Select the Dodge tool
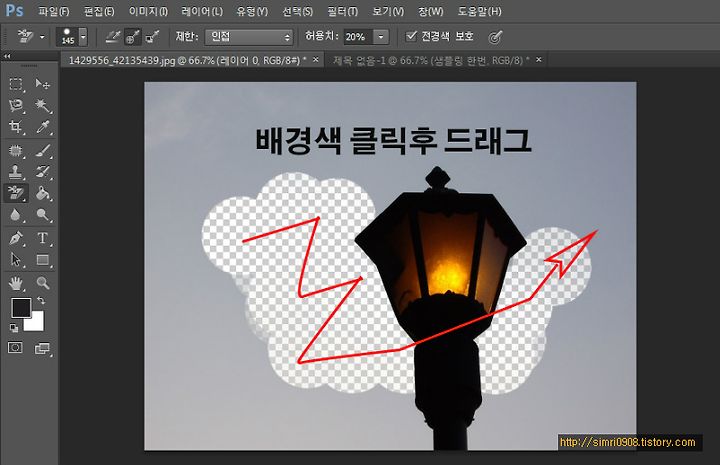The width and height of the screenshot is (720, 465). pyautogui.click(x=43, y=215)
